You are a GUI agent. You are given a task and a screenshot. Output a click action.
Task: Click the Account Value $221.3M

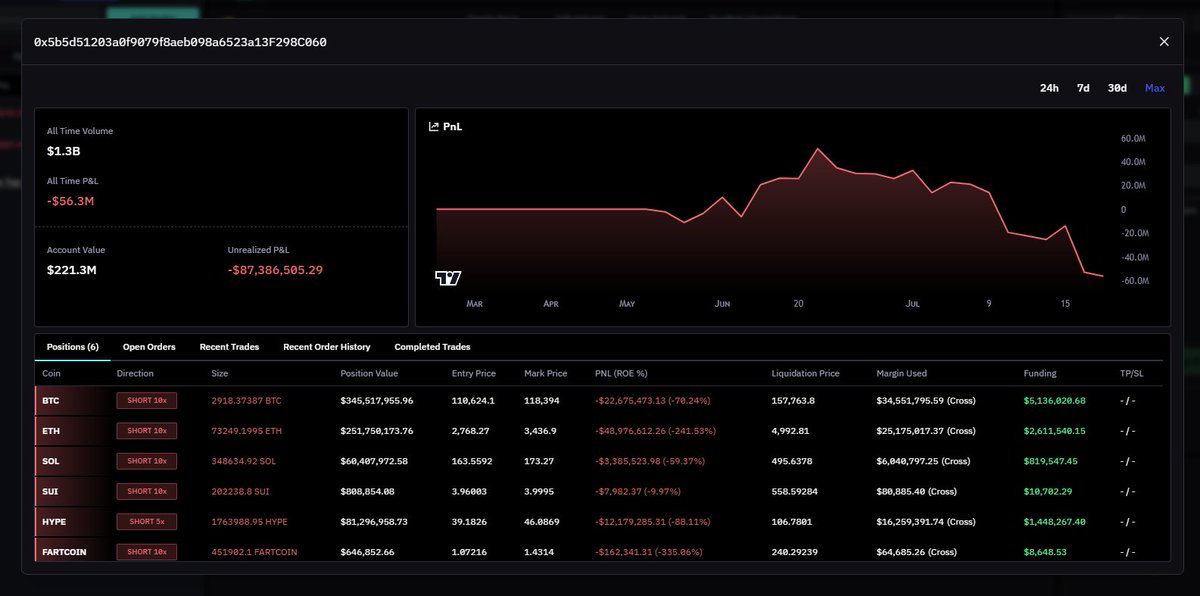click(72, 270)
